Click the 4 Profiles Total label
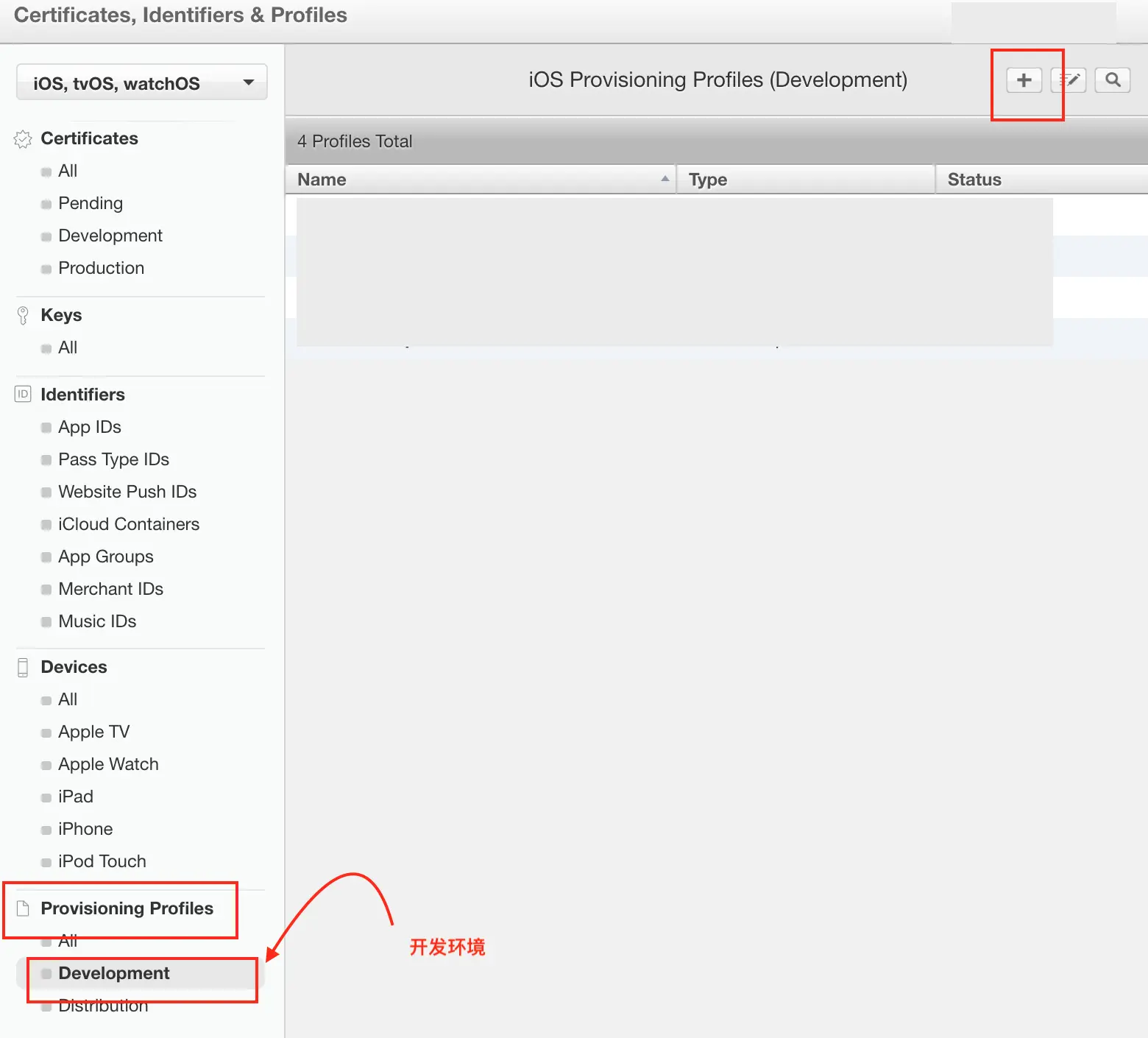 tap(355, 141)
